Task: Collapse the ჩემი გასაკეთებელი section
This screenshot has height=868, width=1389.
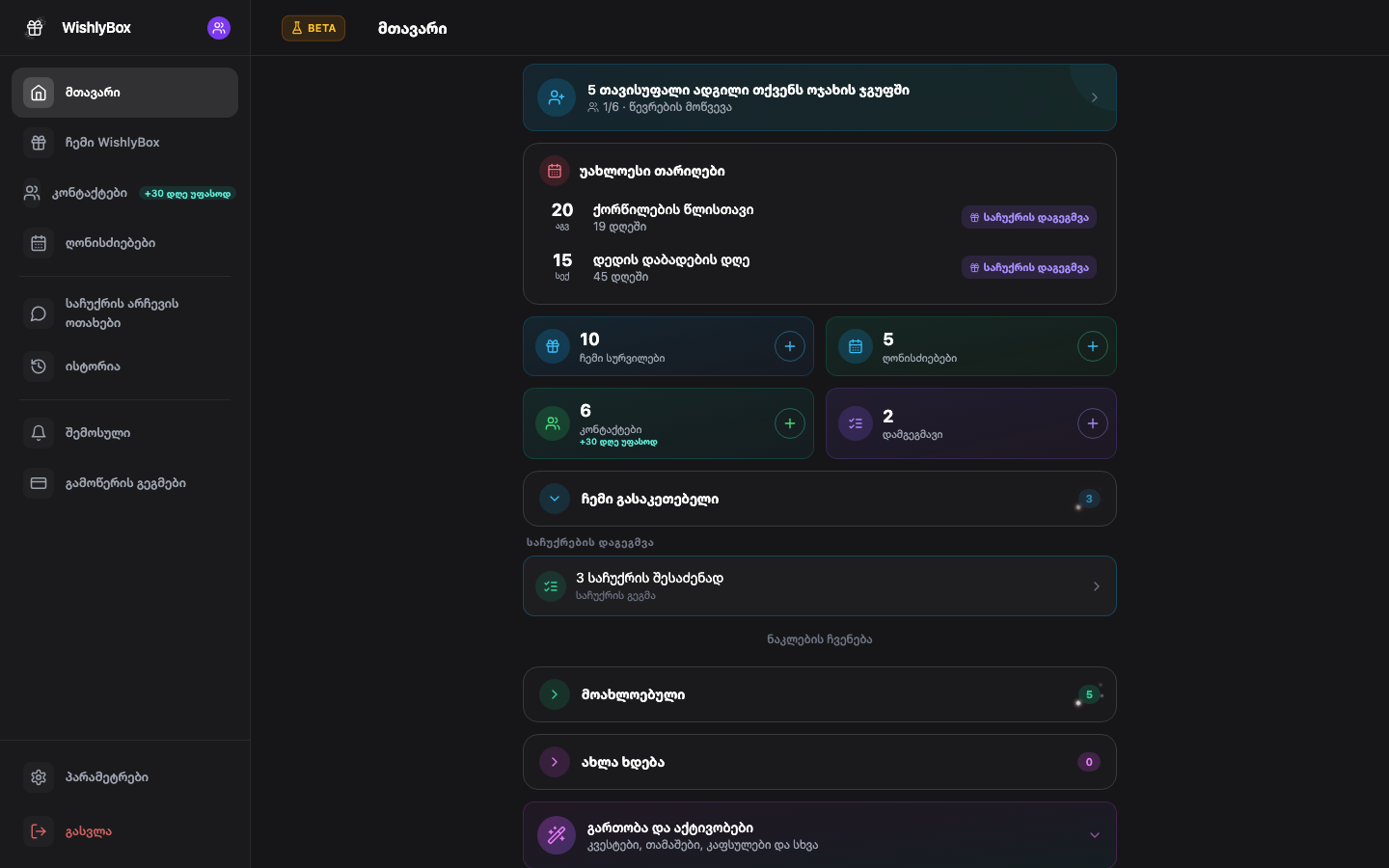Action: [x=555, y=499]
